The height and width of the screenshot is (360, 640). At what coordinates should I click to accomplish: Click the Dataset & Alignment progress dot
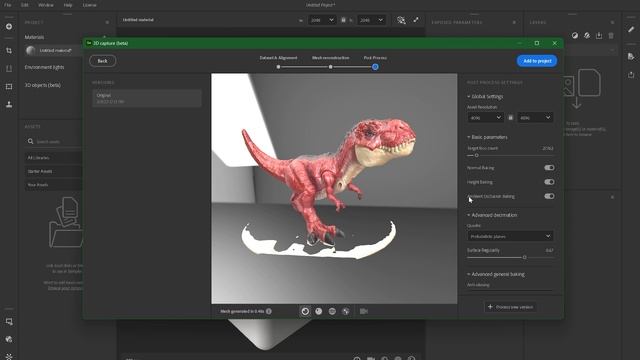tap(278, 67)
